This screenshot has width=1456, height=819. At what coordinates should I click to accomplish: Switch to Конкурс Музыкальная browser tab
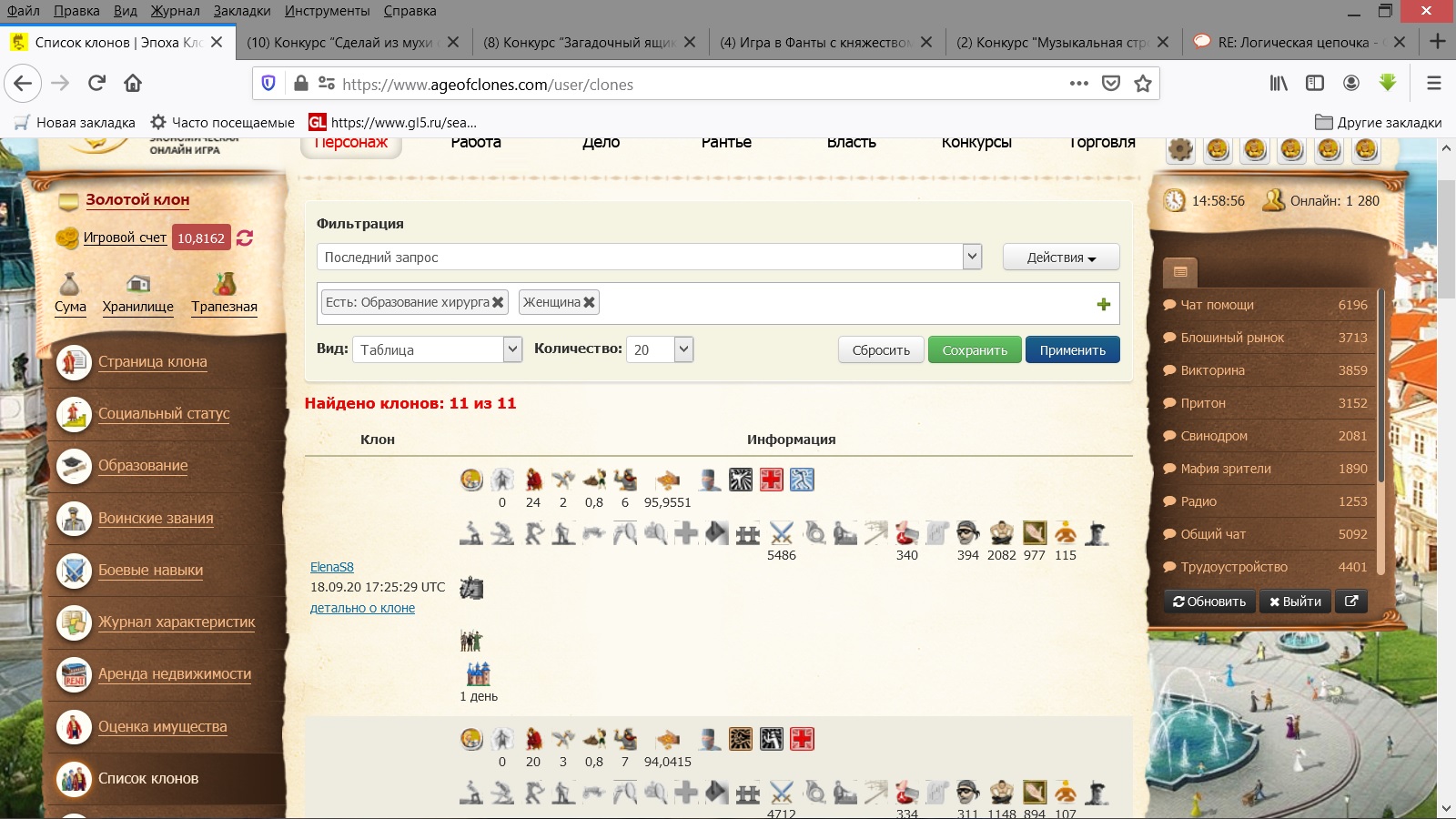pyautogui.click(x=1064, y=42)
